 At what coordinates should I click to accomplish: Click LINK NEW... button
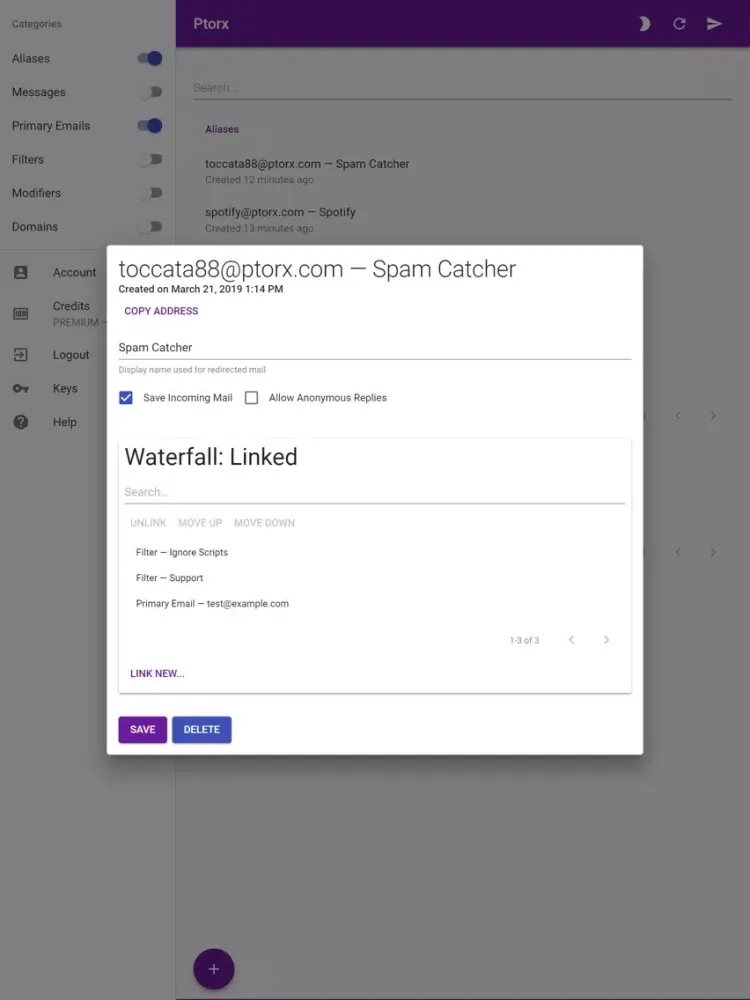[x=158, y=673]
